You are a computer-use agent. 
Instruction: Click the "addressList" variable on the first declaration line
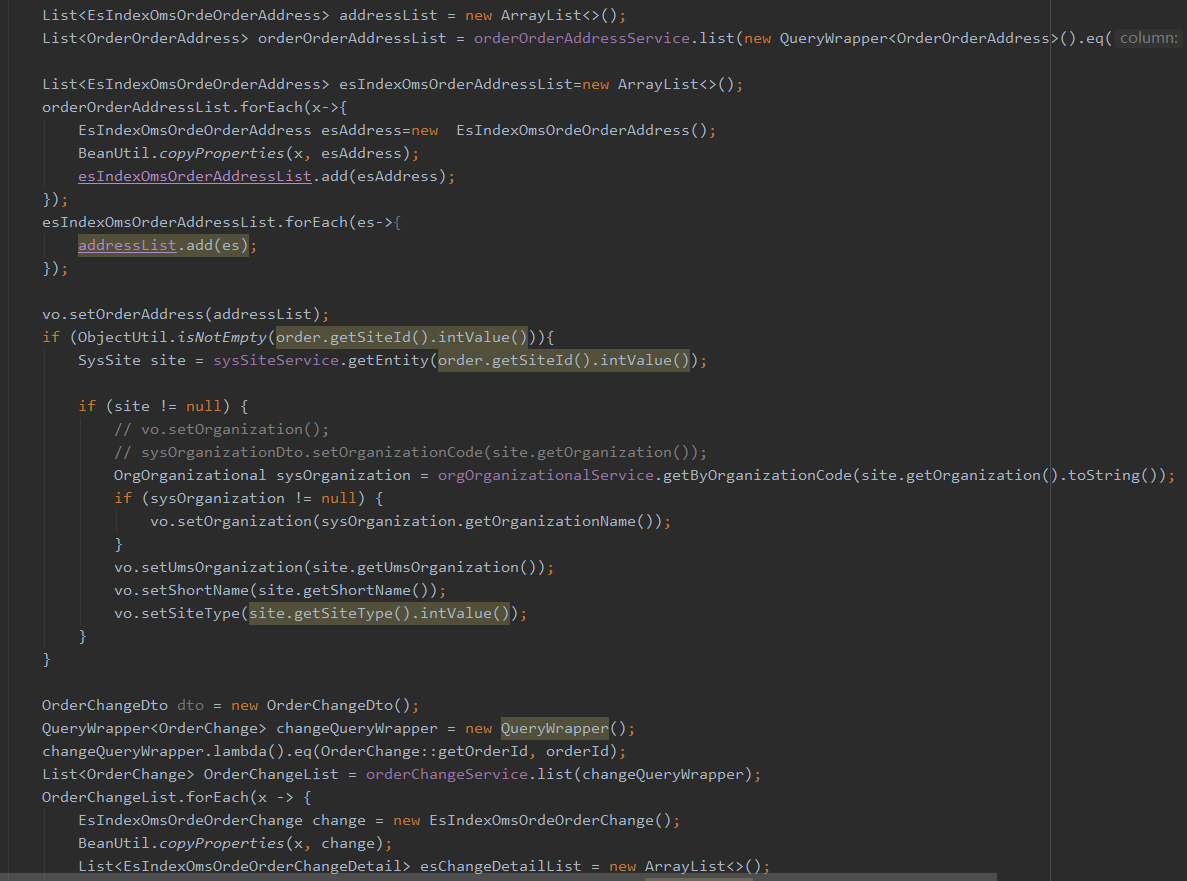point(388,15)
